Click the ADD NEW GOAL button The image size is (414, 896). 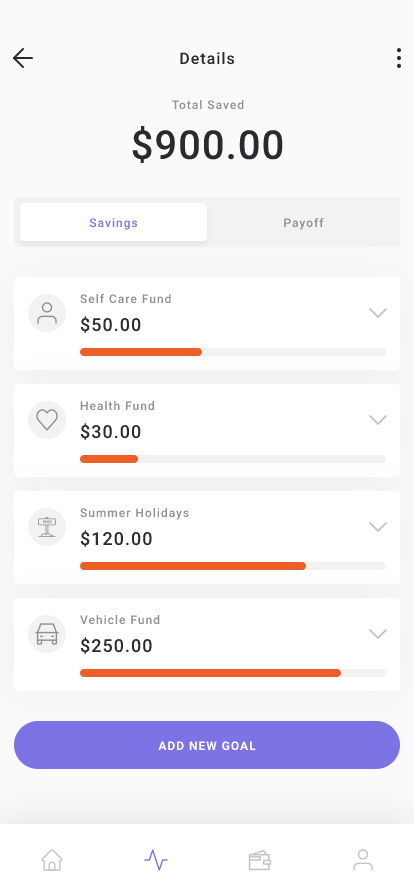(x=207, y=745)
